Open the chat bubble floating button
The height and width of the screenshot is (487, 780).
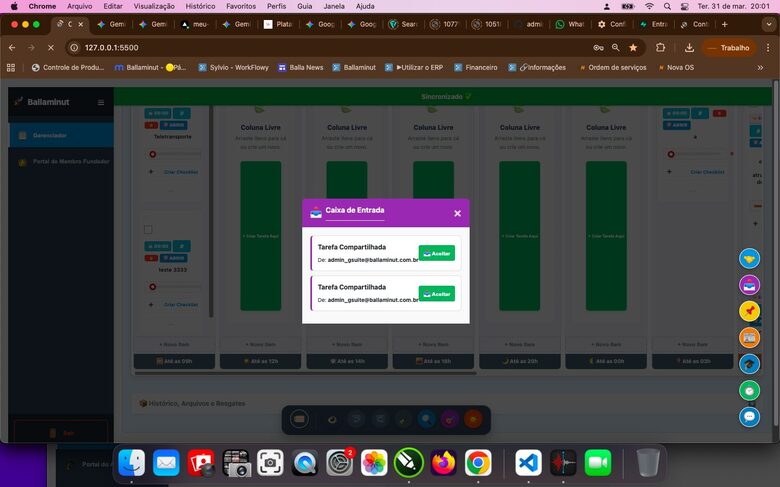pyautogui.click(x=749, y=416)
